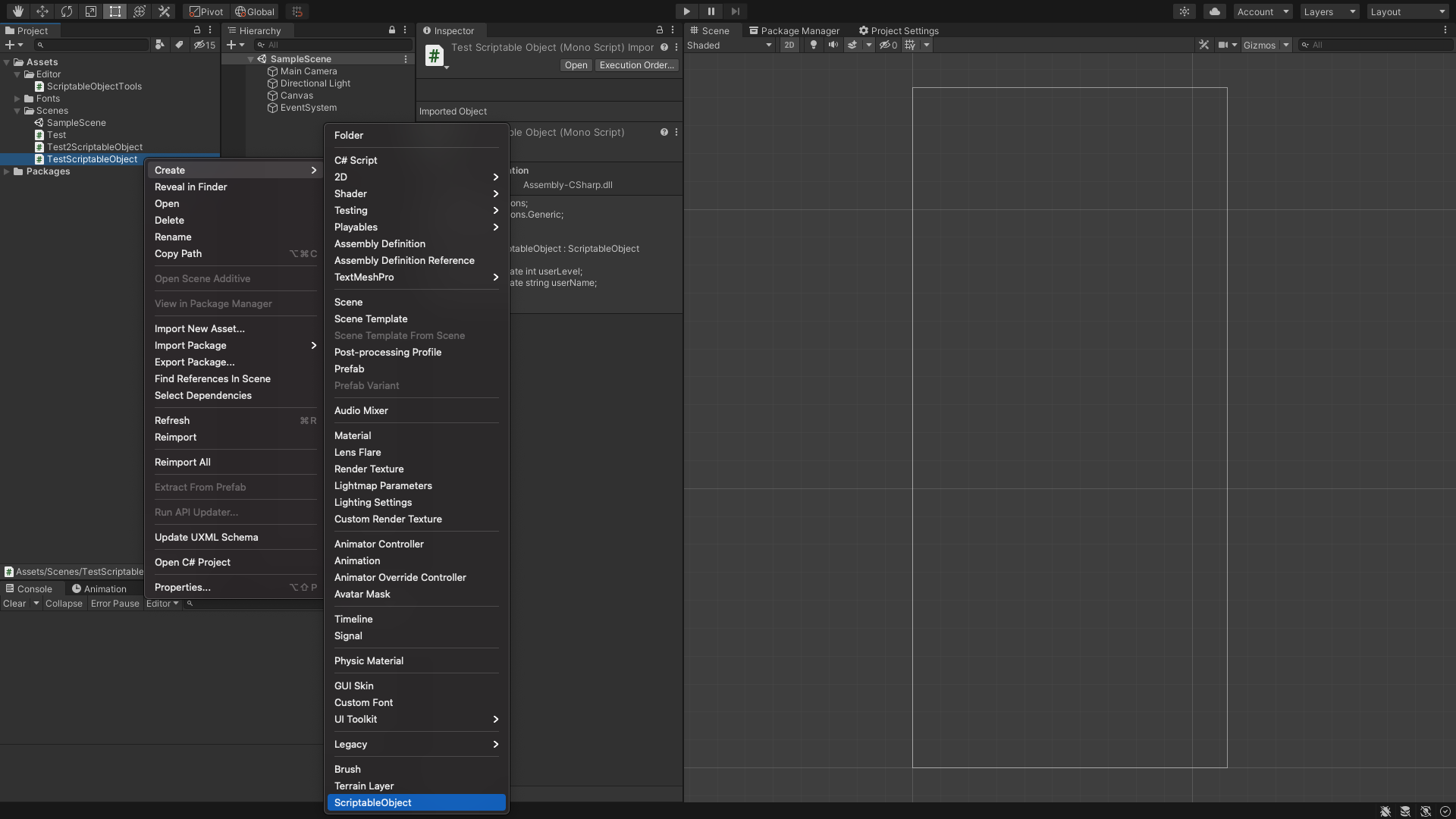This screenshot has width=1456, height=819.
Task: Toggle 2D view in the Scene toolbar
Action: coord(789,45)
